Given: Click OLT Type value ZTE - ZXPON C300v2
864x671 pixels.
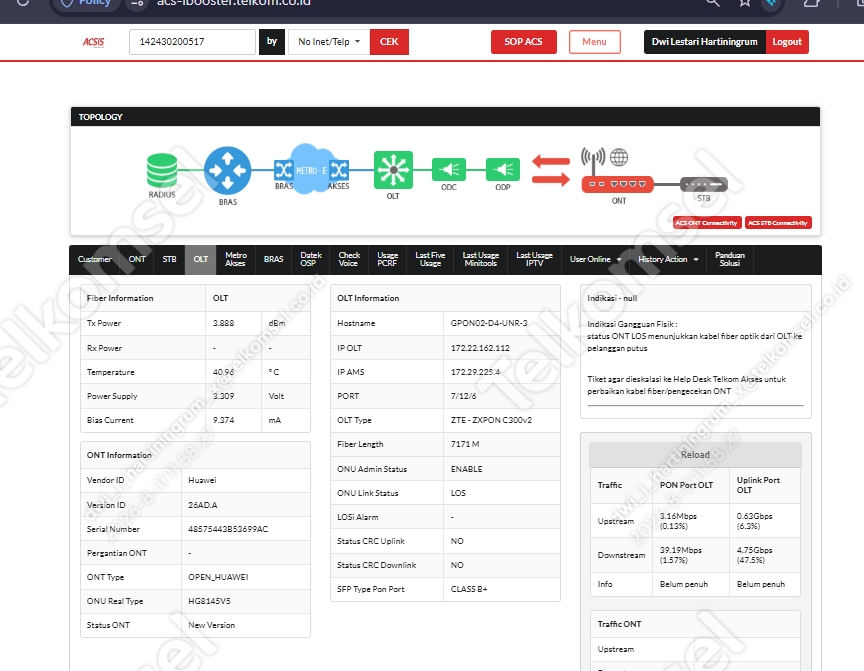Looking at the screenshot, I should point(491,420).
